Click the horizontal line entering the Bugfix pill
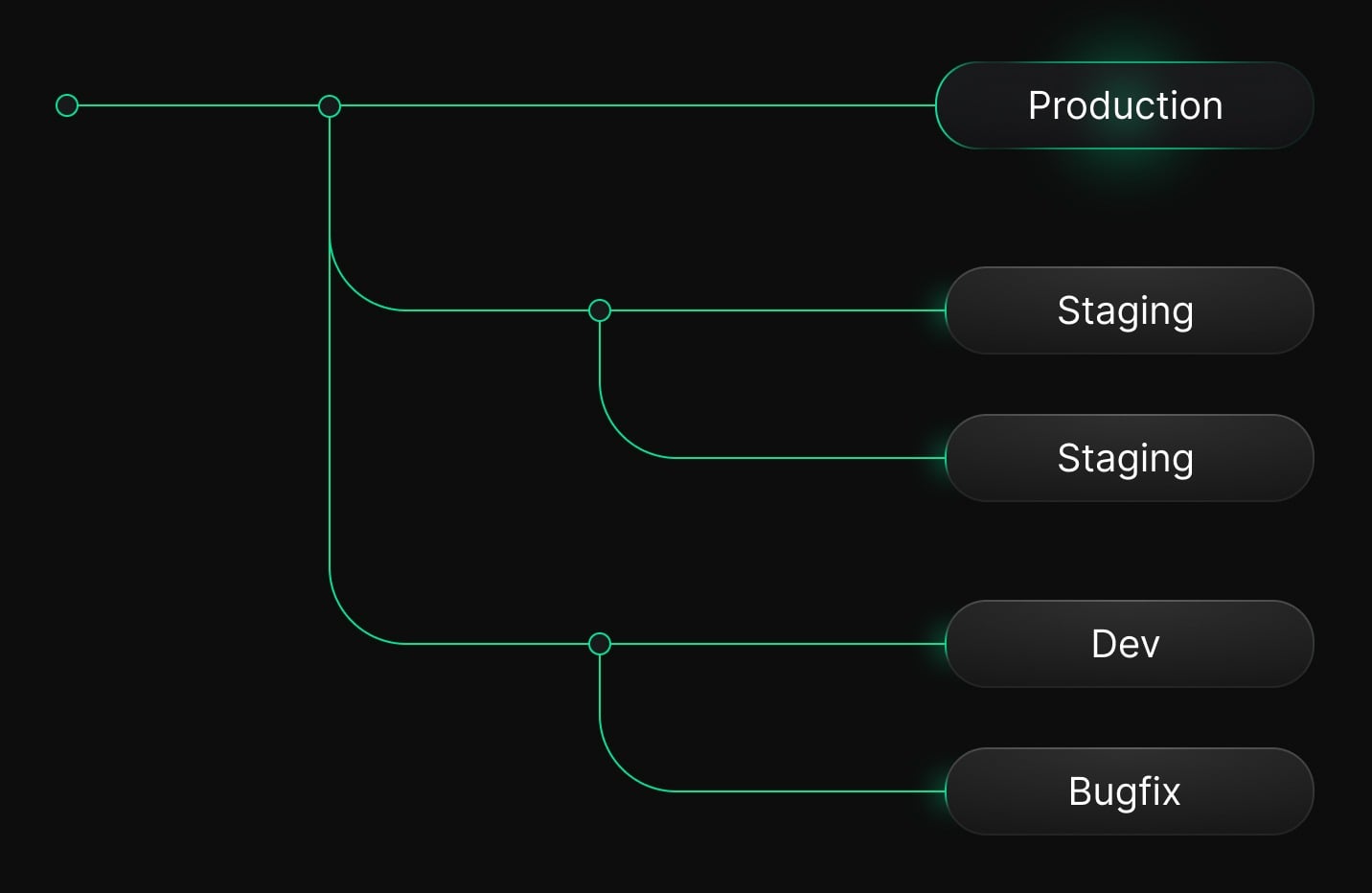1372x893 pixels. pyautogui.click(x=805, y=791)
